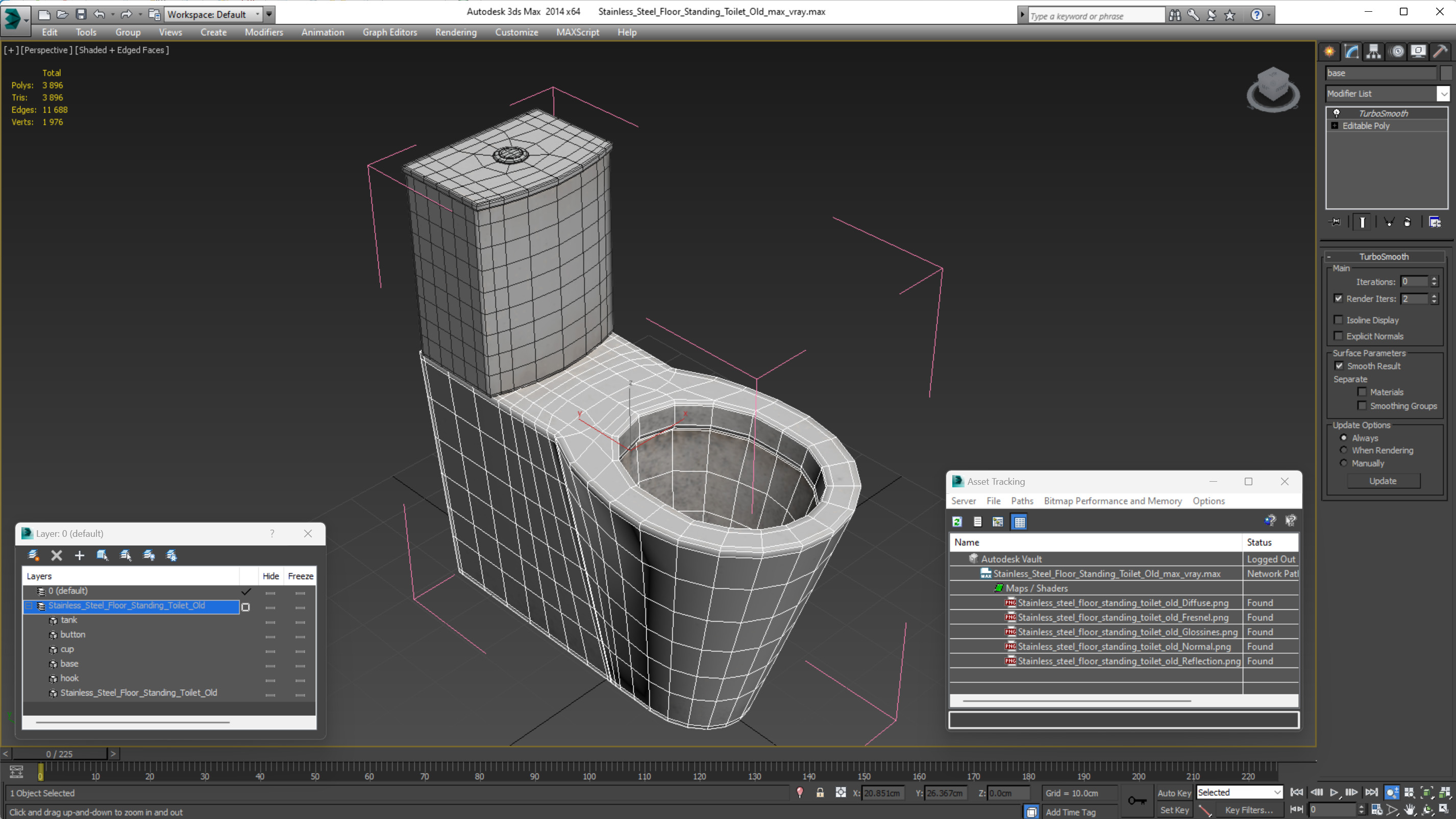Click the Undo arrow icon
Screen dimensions: 1456x819
[x=99, y=14]
